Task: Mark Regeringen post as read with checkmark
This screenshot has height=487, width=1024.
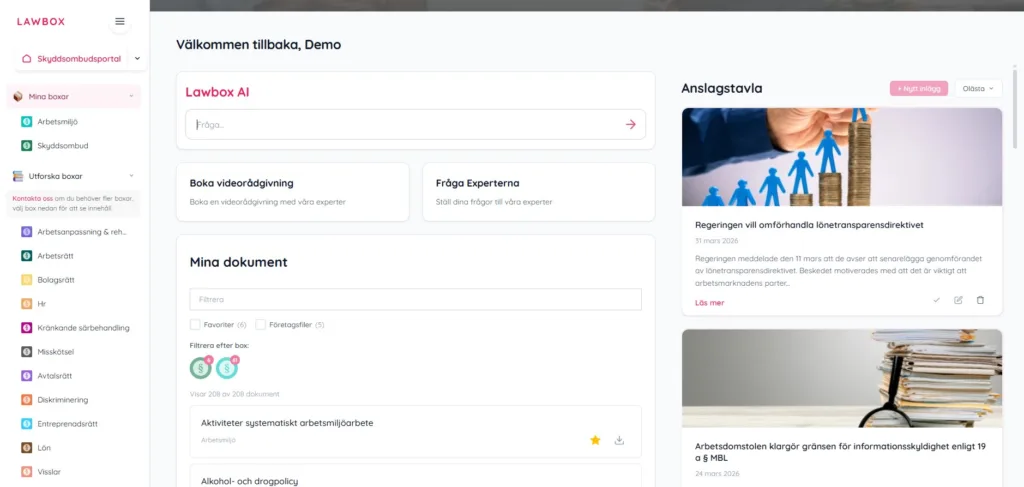Action: [936, 300]
